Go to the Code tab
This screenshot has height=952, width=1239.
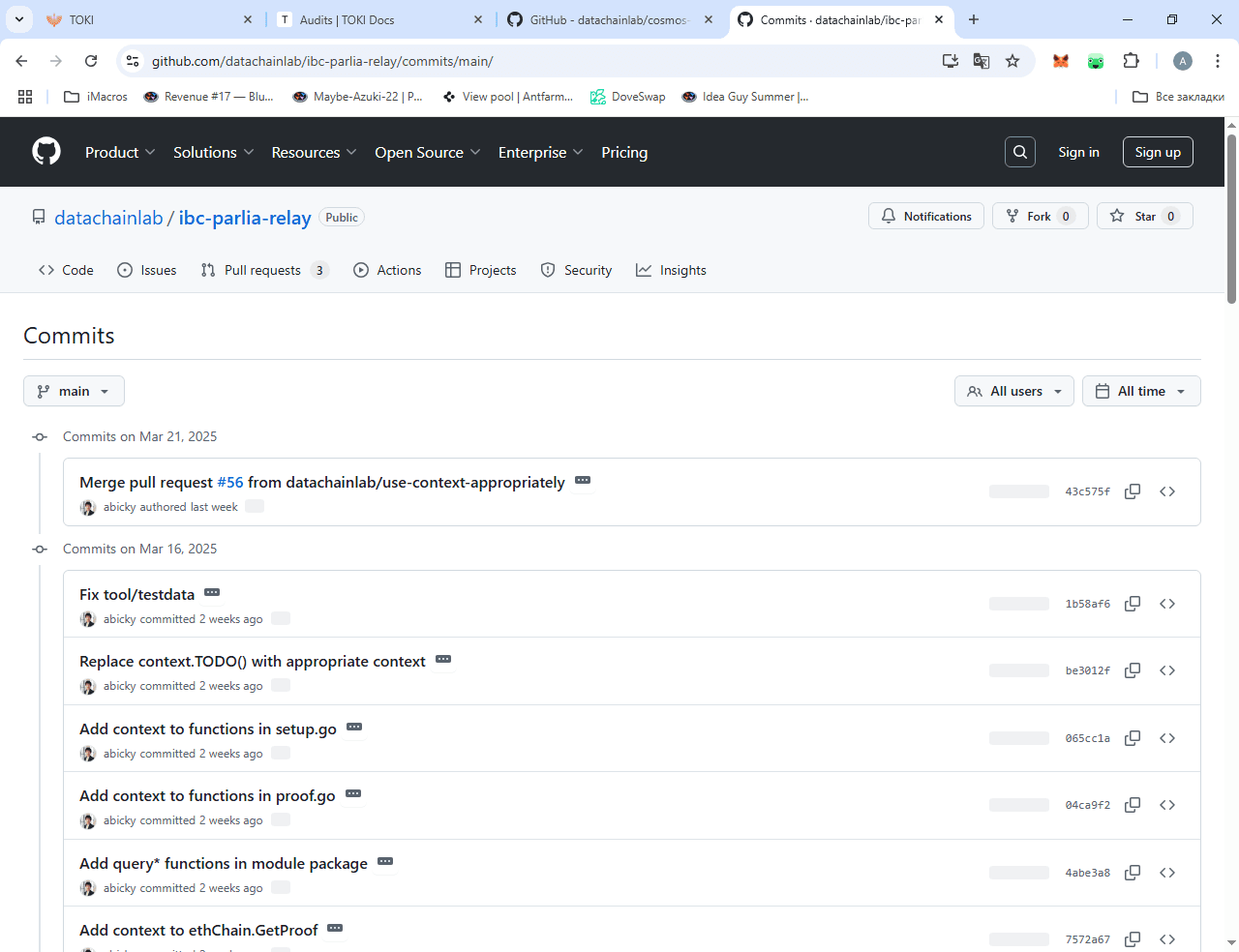[66, 270]
